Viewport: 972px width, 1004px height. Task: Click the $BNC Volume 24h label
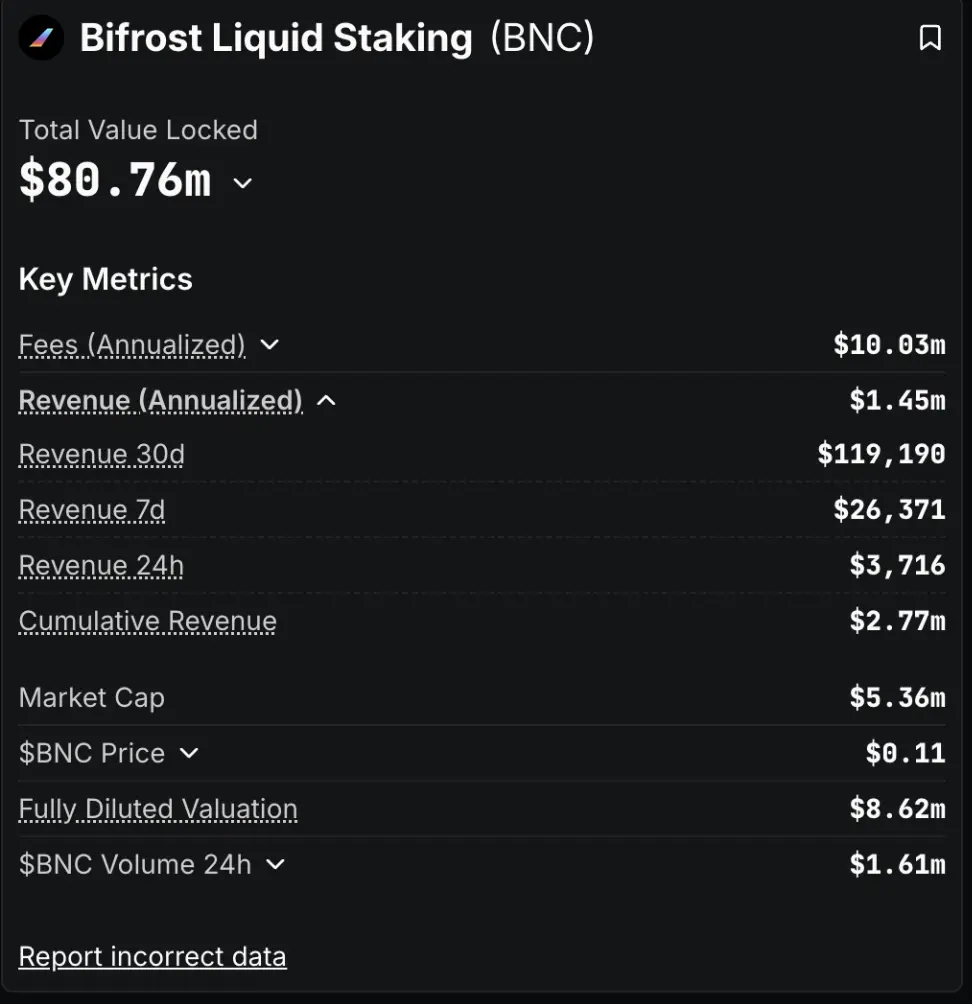click(x=135, y=864)
